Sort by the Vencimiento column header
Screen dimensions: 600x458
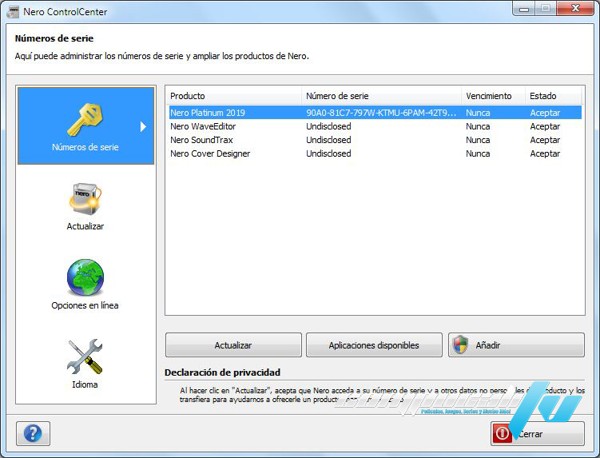(x=493, y=96)
